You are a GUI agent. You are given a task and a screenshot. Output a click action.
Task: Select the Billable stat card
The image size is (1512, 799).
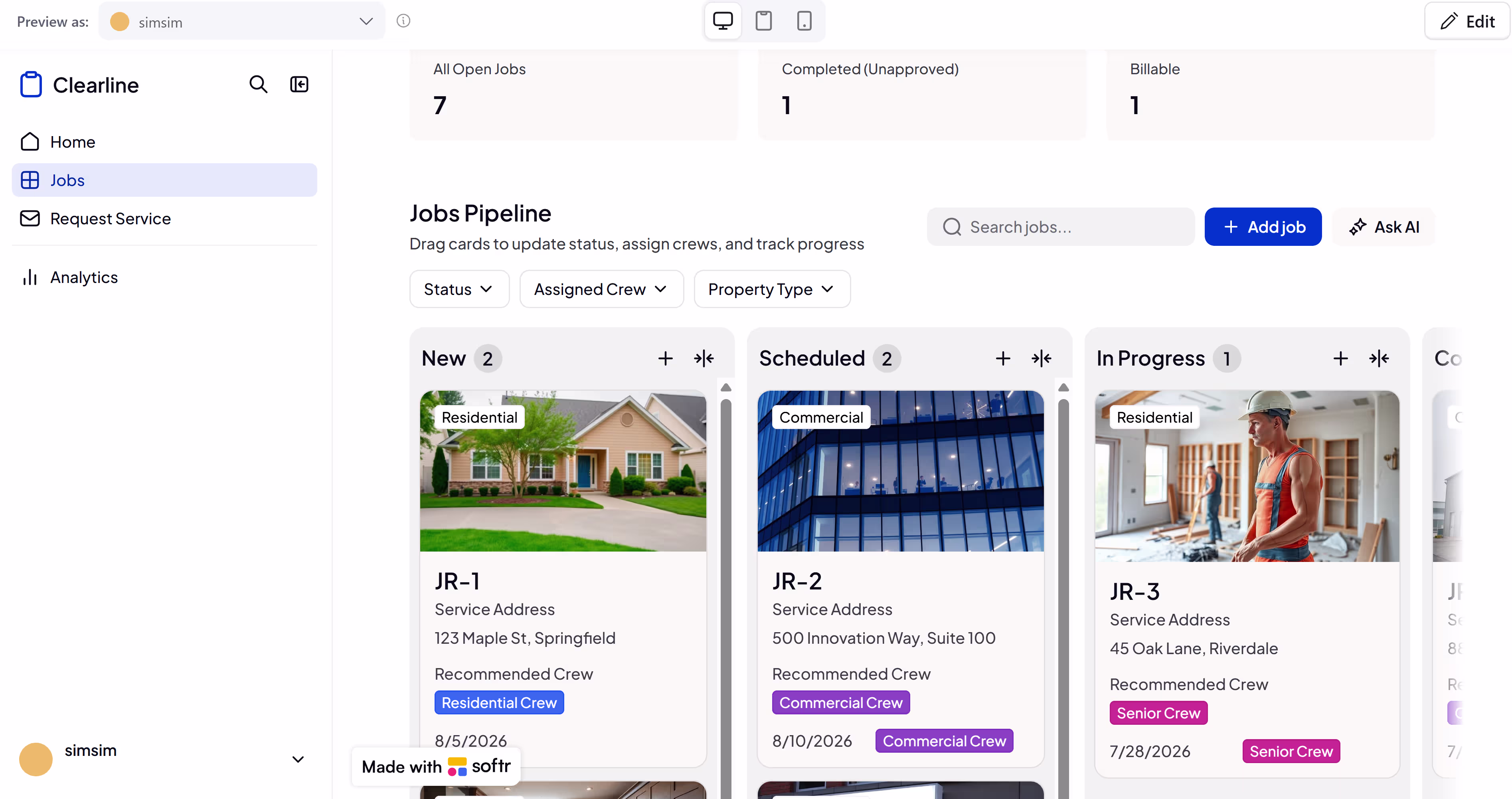(x=1270, y=95)
